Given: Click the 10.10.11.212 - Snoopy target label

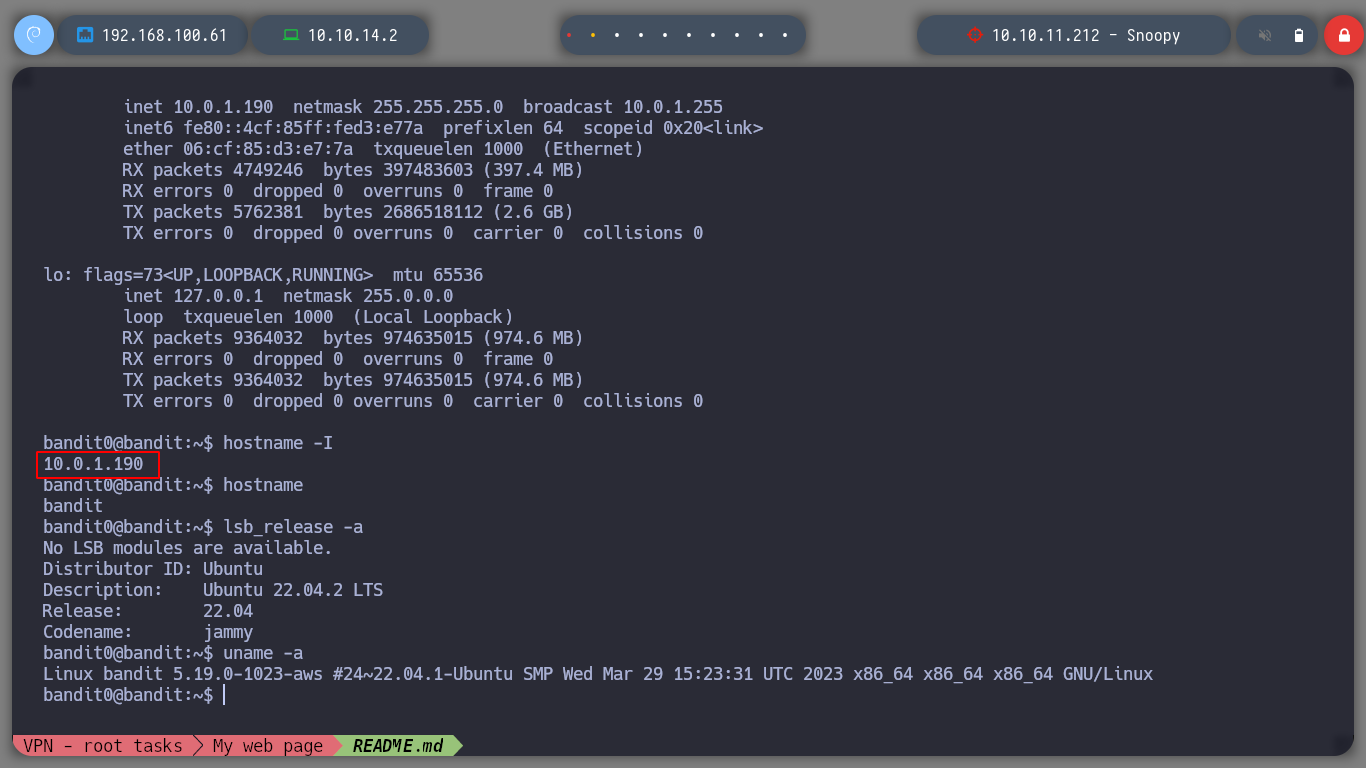Looking at the screenshot, I should coord(1086,35).
